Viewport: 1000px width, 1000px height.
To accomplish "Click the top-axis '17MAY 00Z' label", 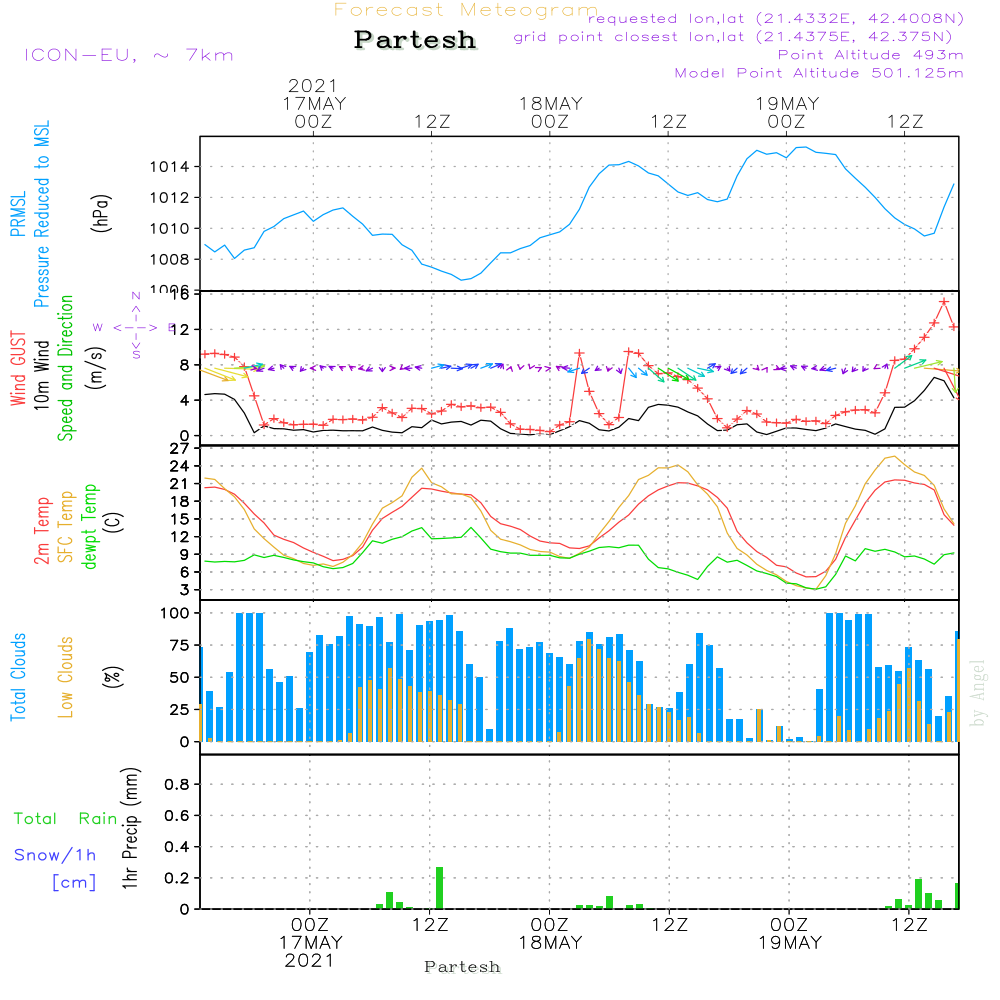I will (x=314, y=112).
